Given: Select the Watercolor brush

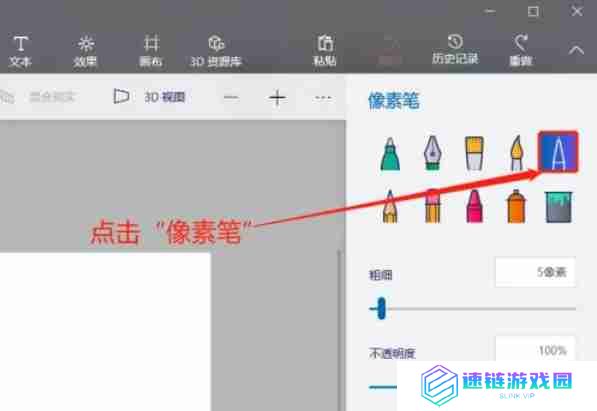Looking at the screenshot, I should [516, 153].
